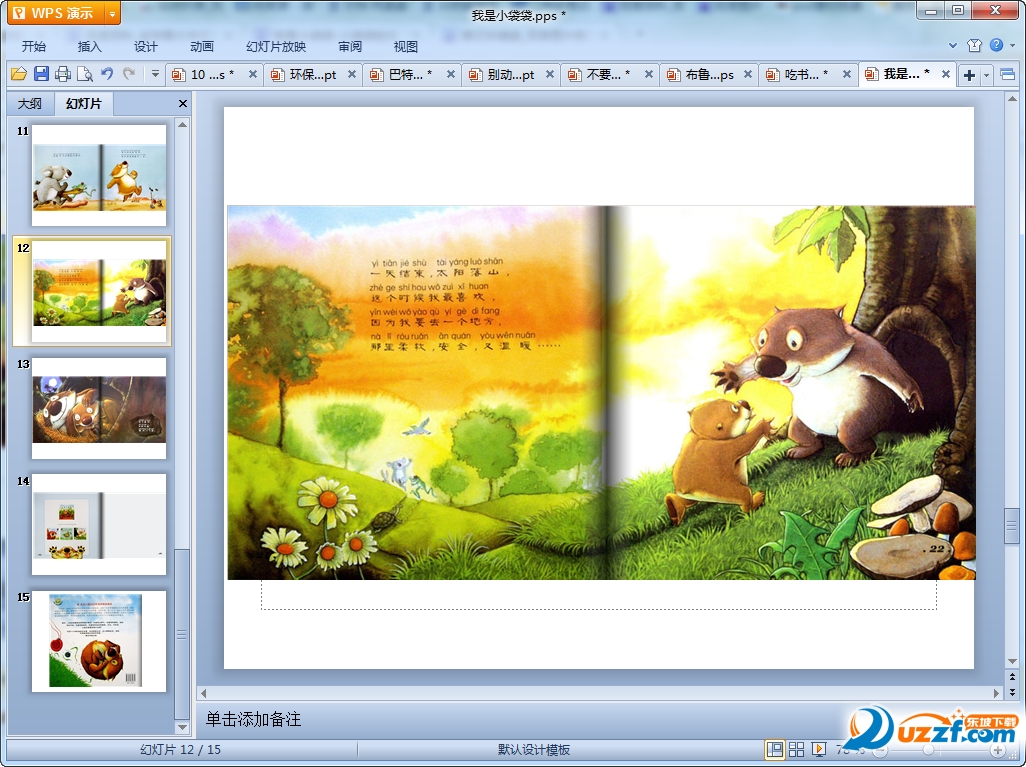Click the previous slide double-arrow button
Image resolution: width=1026 pixels, height=767 pixels.
(1012, 677)
